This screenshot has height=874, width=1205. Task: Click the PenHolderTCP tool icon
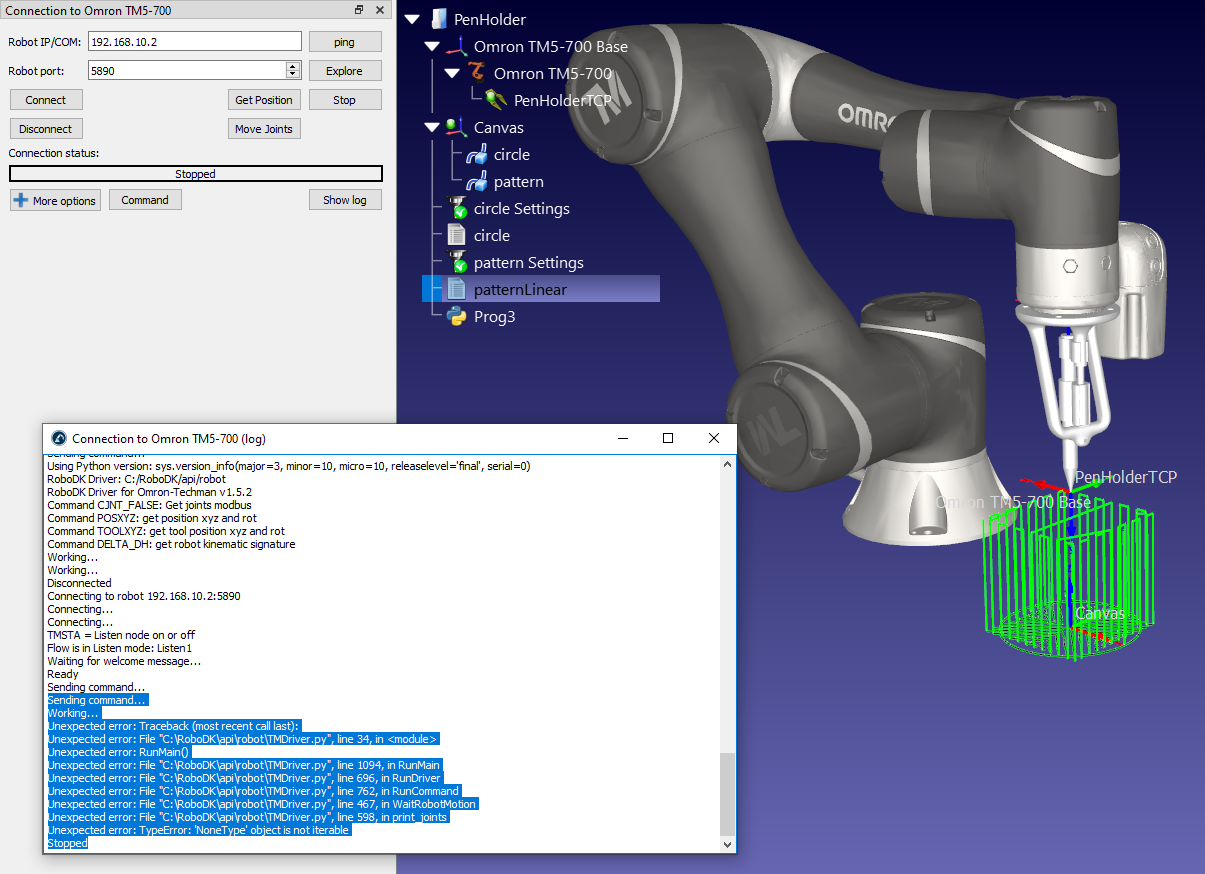pyautogui.click(x=496, y=100)
